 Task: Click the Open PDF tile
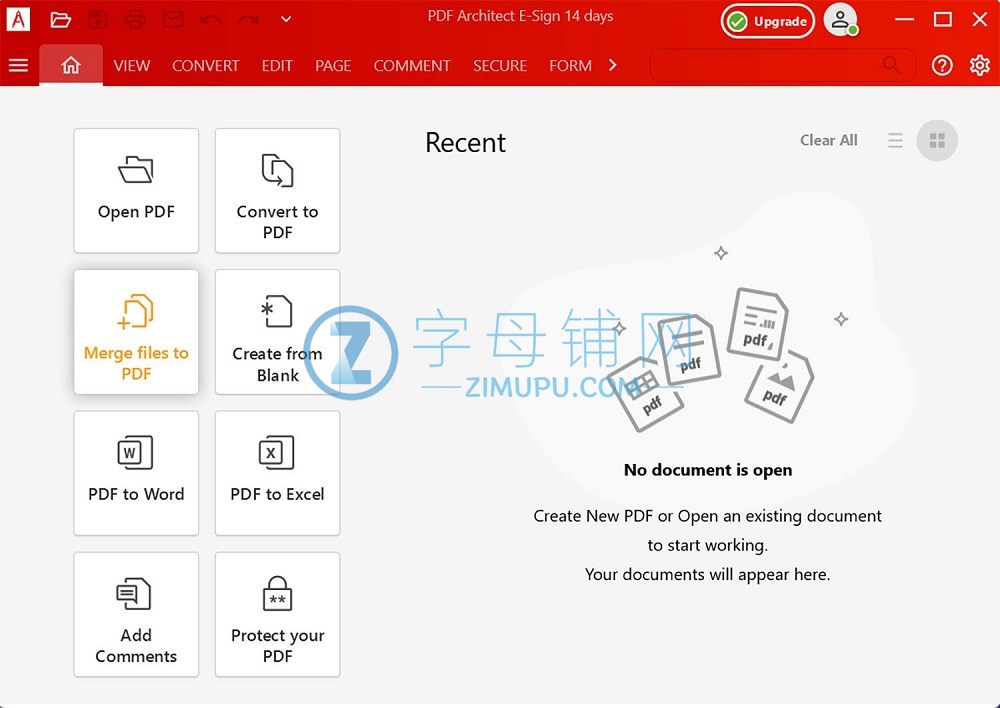pyautogui.click(x=136, y=191)
